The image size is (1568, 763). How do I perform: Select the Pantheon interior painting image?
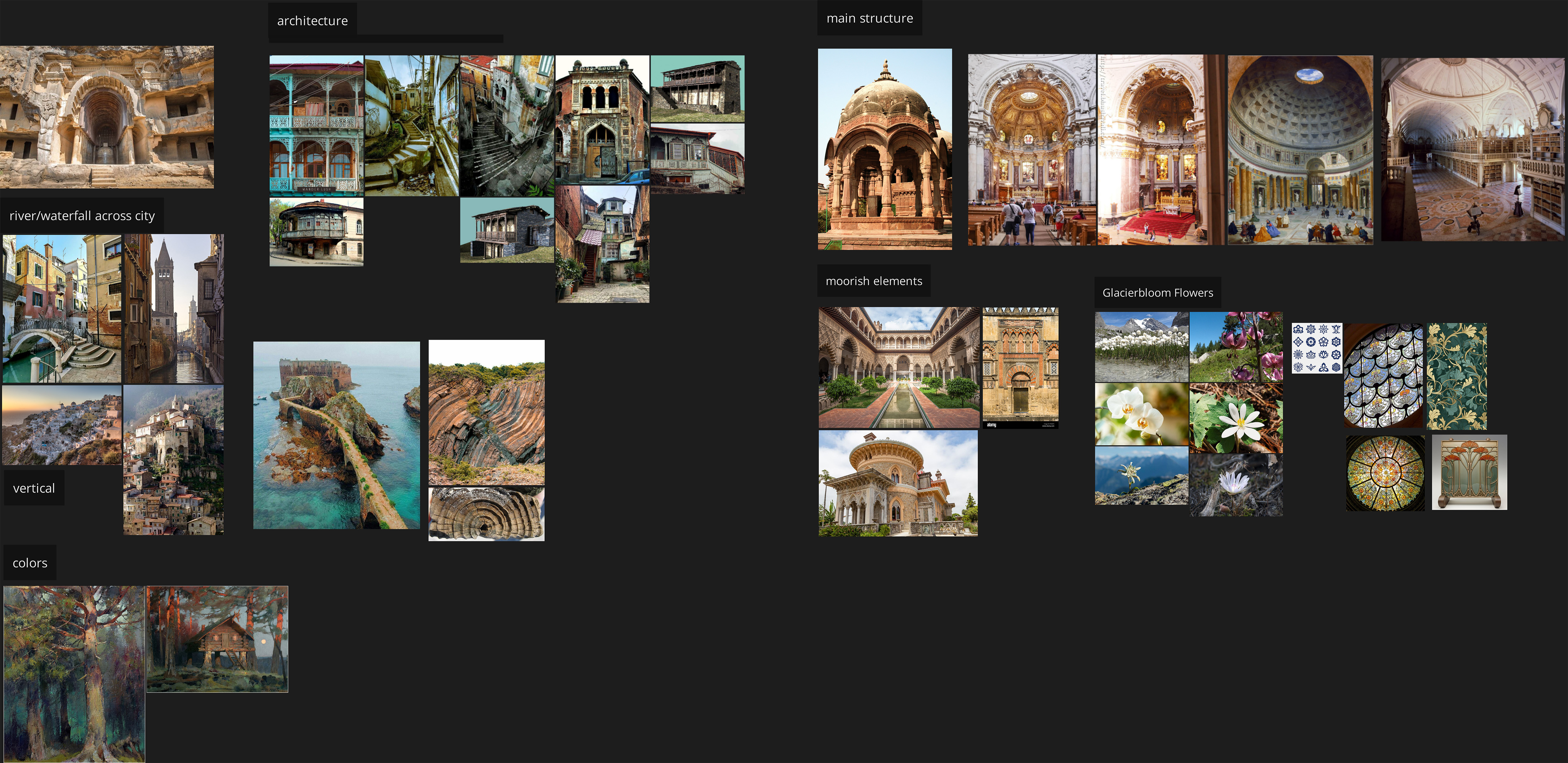pyautogui.click(x=1300, y=150)
